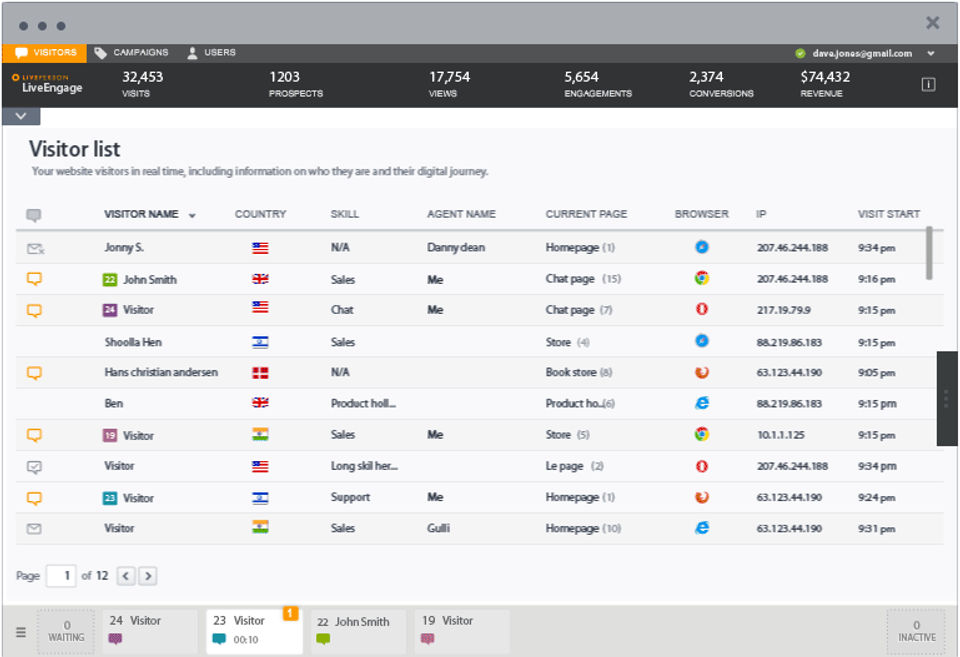This screenshot has height=657, width=960.
Task: Click the info icon in the stats bar
Action: pyautogui.click(x=927, y=85)
